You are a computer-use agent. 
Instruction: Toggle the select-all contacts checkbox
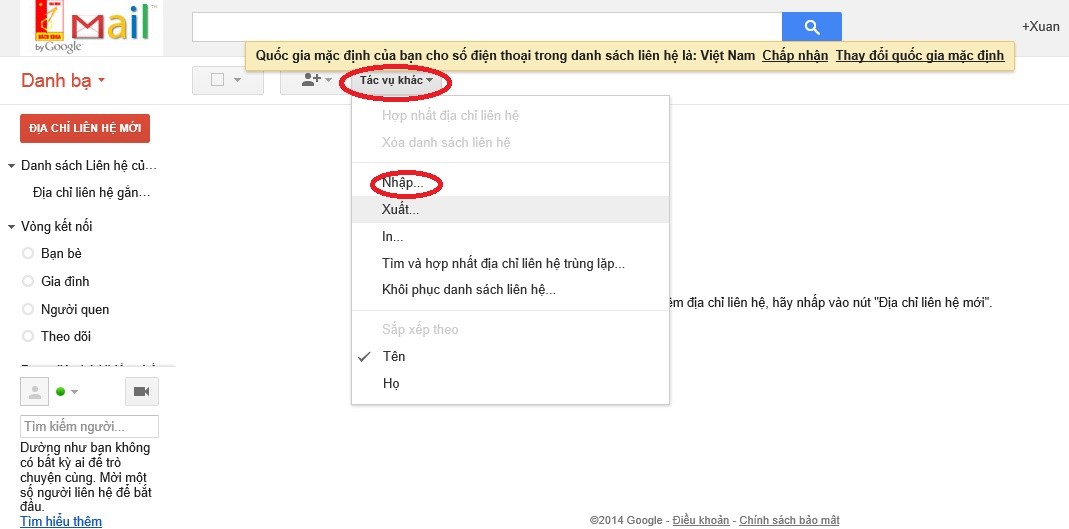217,81
